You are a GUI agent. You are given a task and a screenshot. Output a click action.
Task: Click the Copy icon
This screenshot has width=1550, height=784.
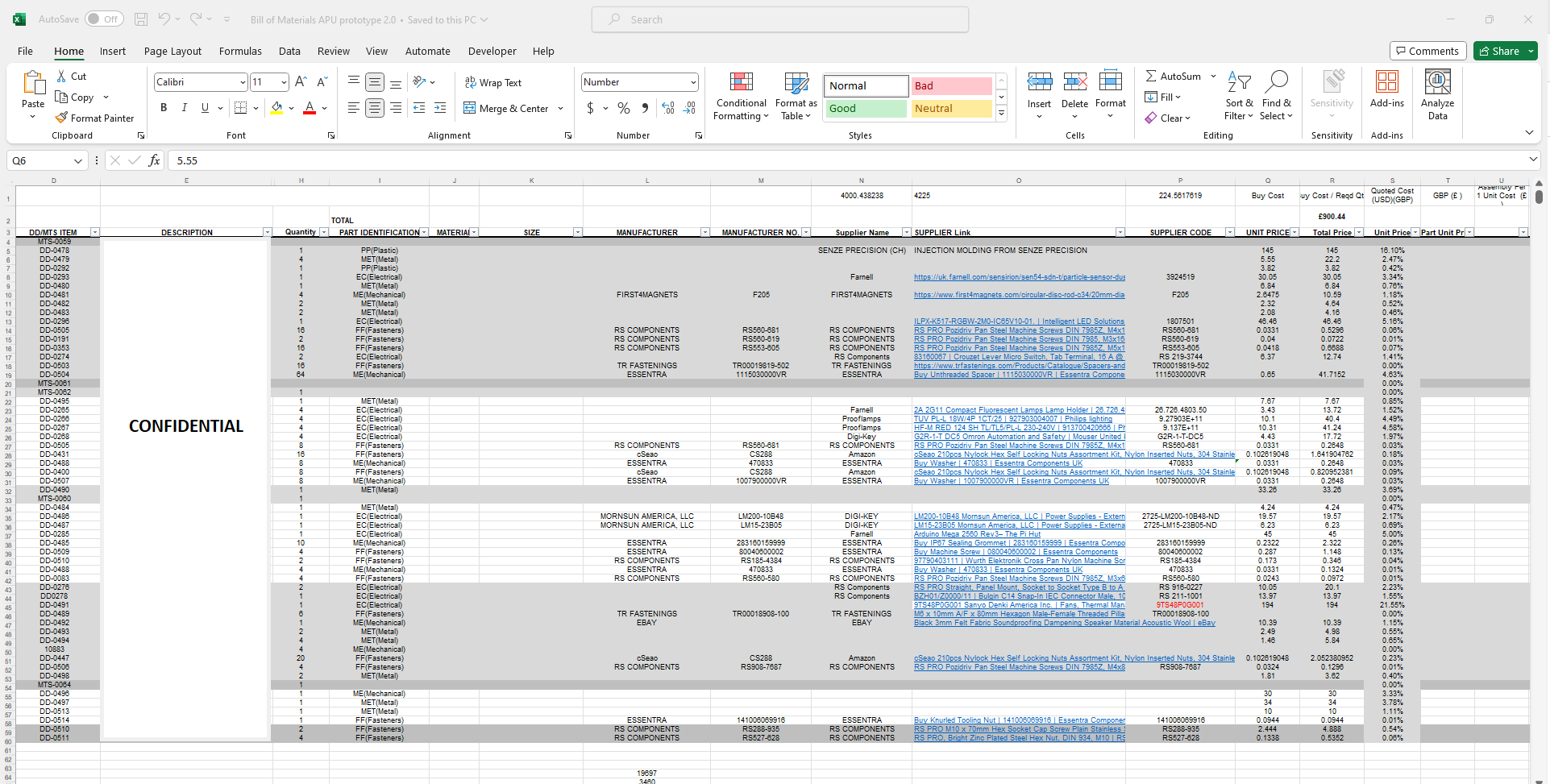61,97
